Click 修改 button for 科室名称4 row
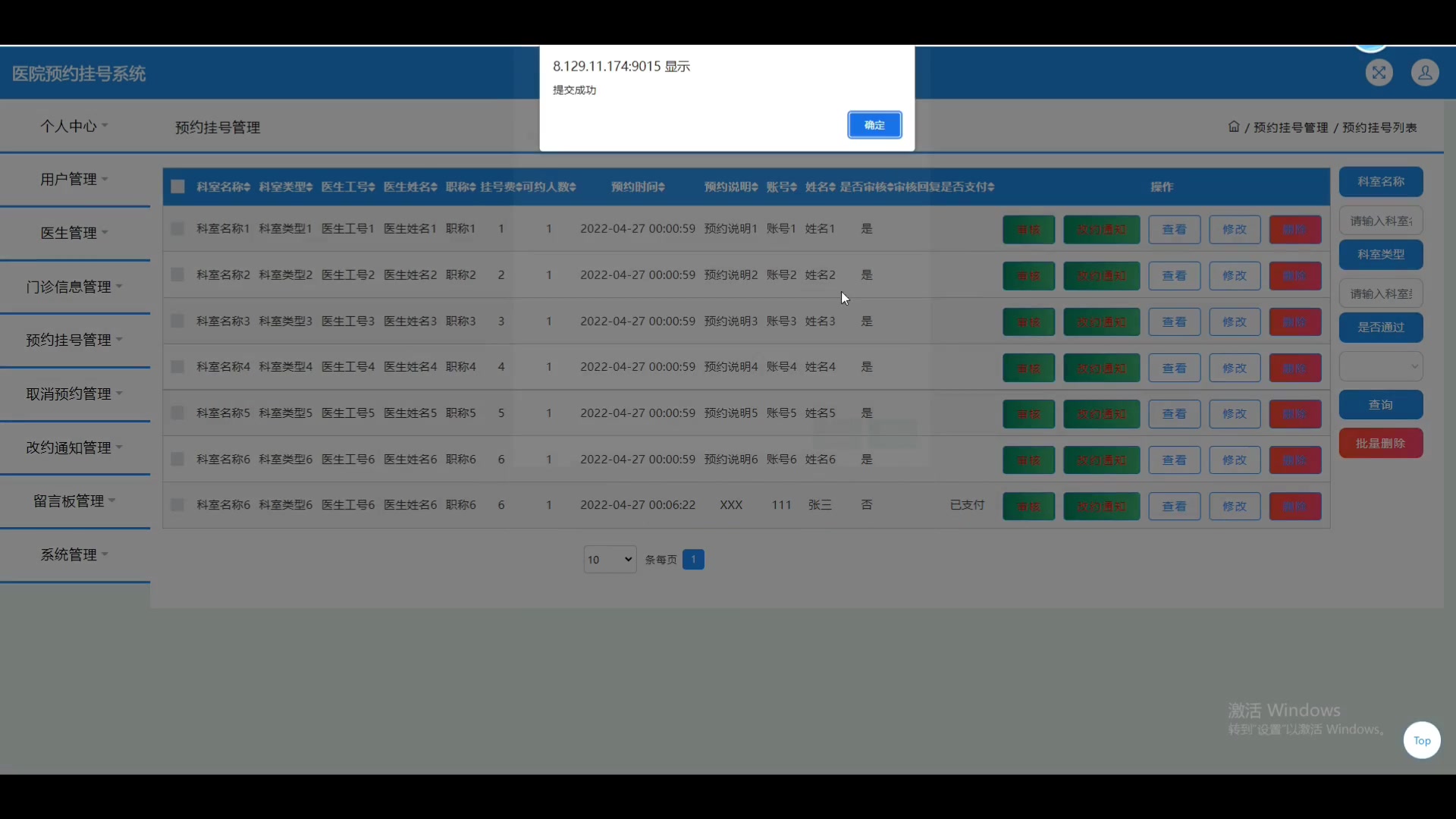The width and height of the screenshot is (1456, 819). click(x=1235, y=368)
